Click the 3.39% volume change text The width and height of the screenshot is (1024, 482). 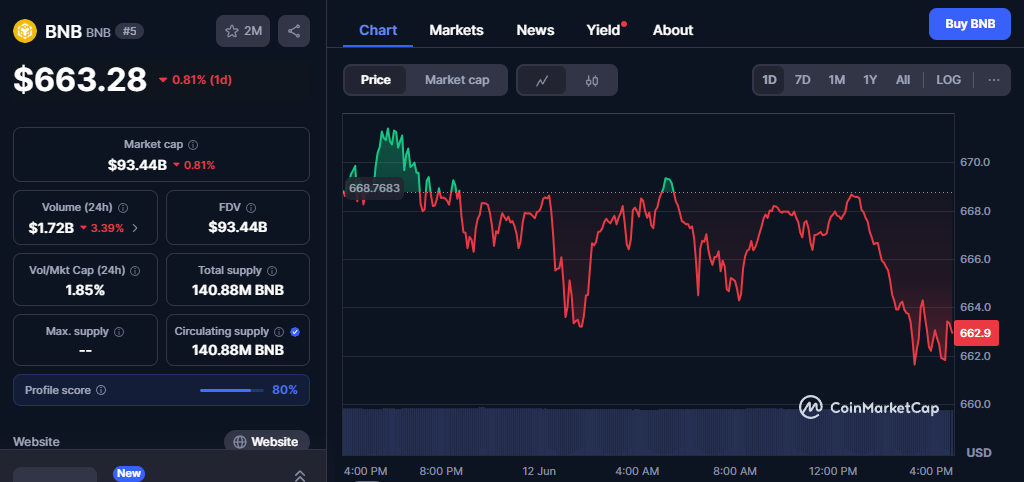(x=107, y=228)
